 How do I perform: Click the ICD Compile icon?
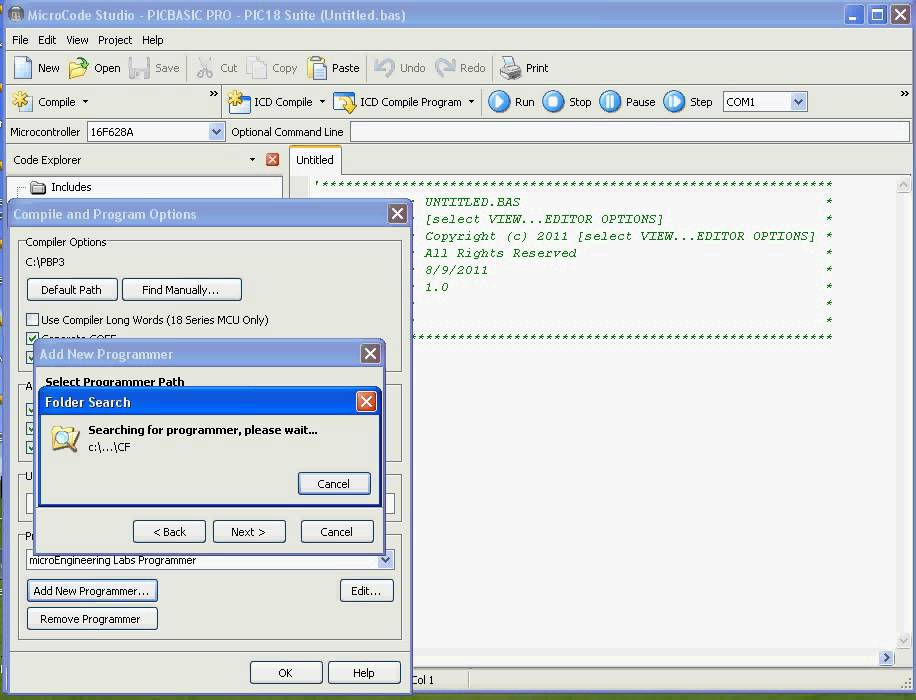click(x=238, y=101)
